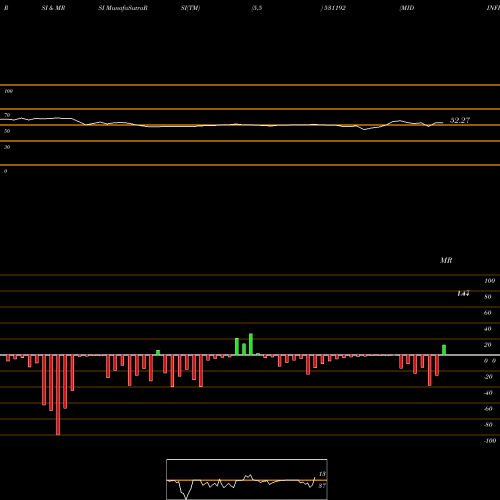Screen dimensions: 500x500
Task: Click the -20 label on MR right axis
Action: click(x=488, y=377)
